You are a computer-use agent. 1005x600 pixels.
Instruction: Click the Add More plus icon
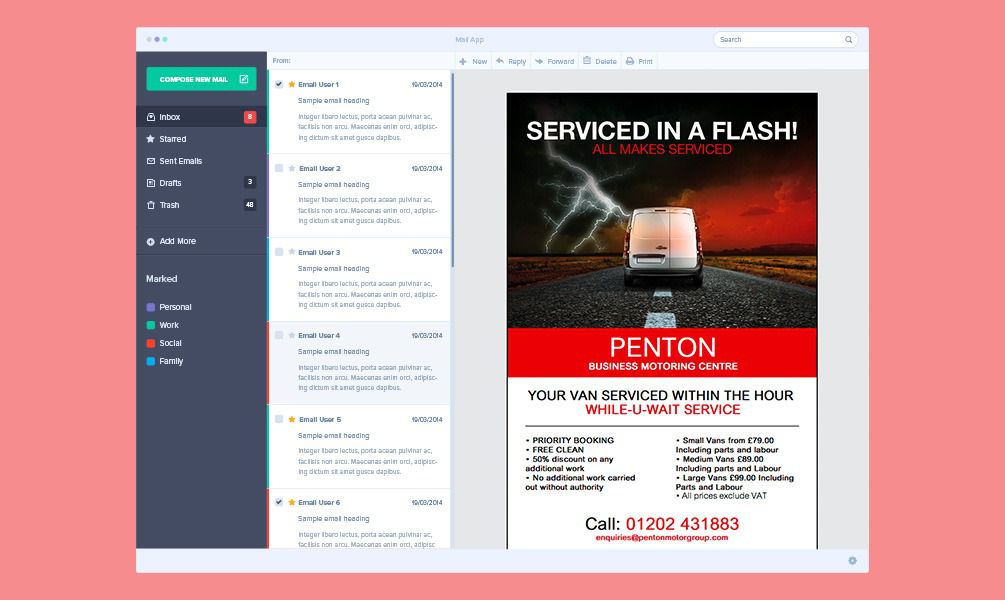(x=151, y=242)
